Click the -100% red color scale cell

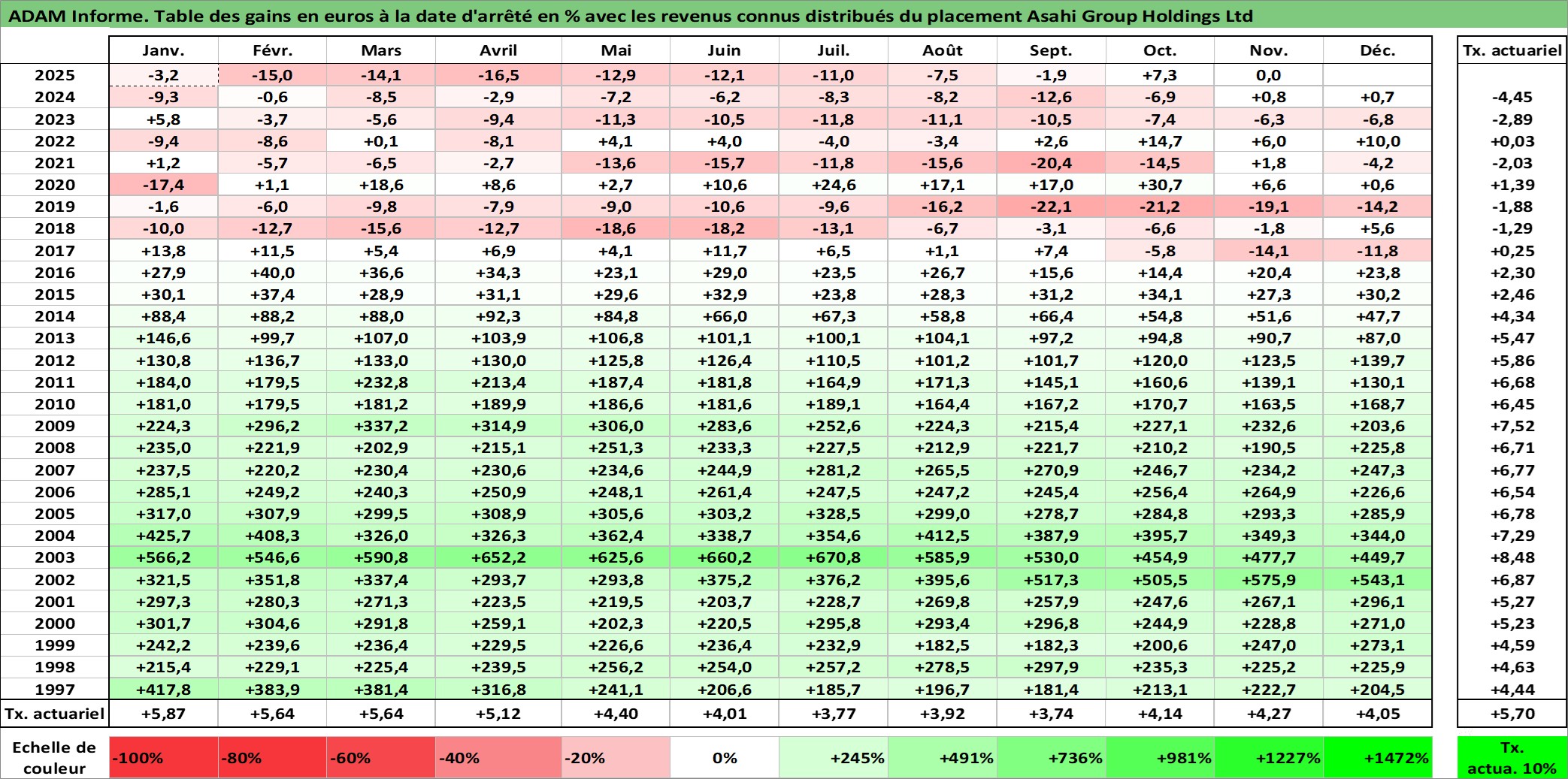[x=164, y=757]
